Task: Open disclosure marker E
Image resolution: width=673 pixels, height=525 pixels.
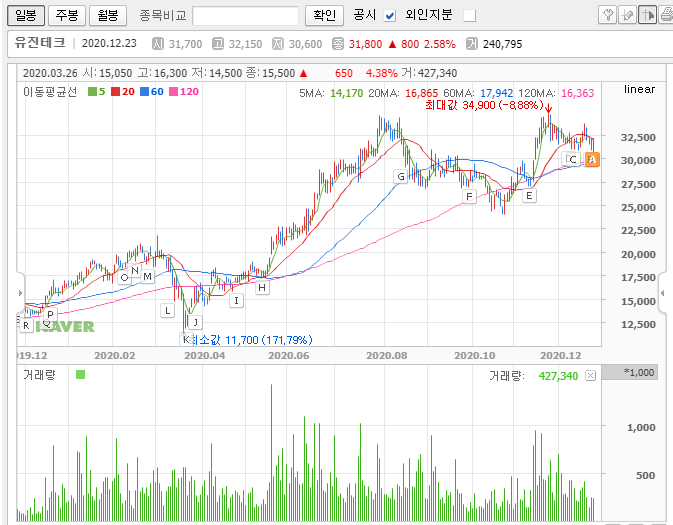Action: point(529,196)
